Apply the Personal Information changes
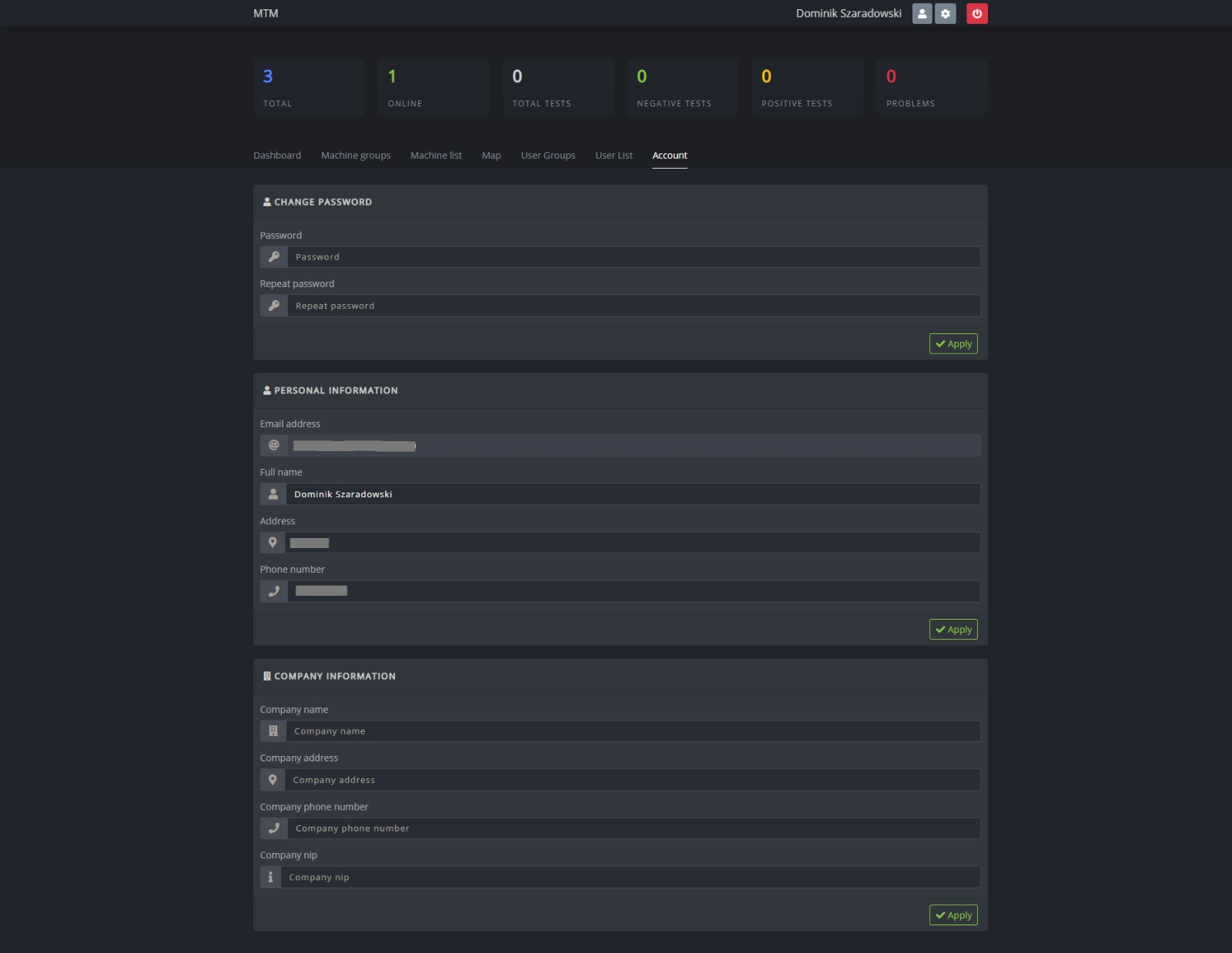The image size is (1232, 953). [x=953, y=630]
